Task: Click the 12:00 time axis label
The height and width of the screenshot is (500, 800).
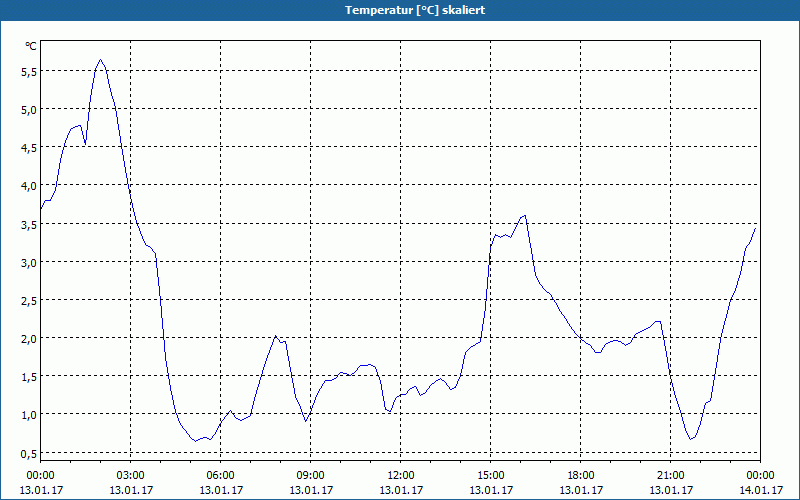Action: 401,476
